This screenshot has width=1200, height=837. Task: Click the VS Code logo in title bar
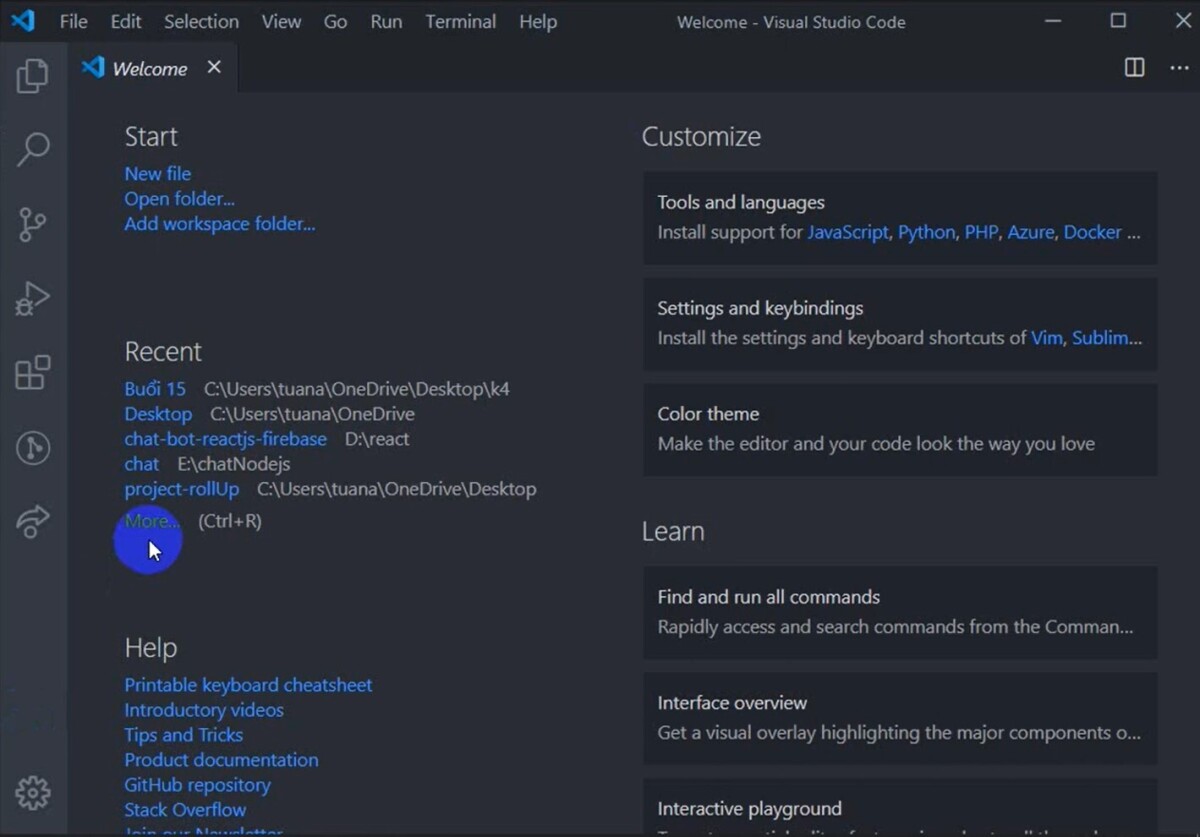[x=22, y=21]
